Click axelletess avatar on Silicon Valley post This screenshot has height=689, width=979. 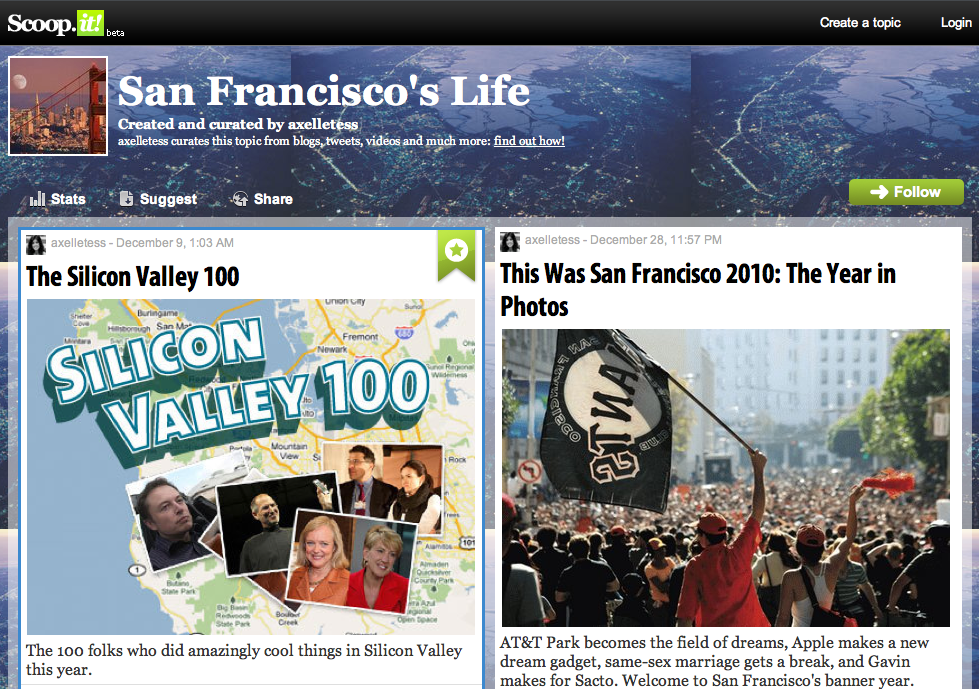[36, 245]
